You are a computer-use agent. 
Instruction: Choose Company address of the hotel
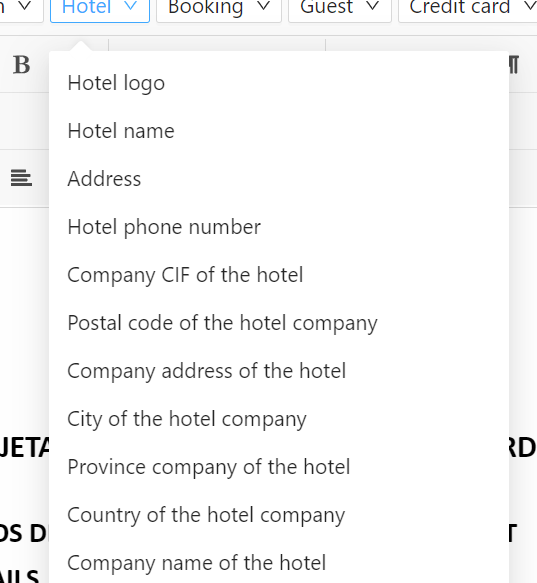point(279,371)
